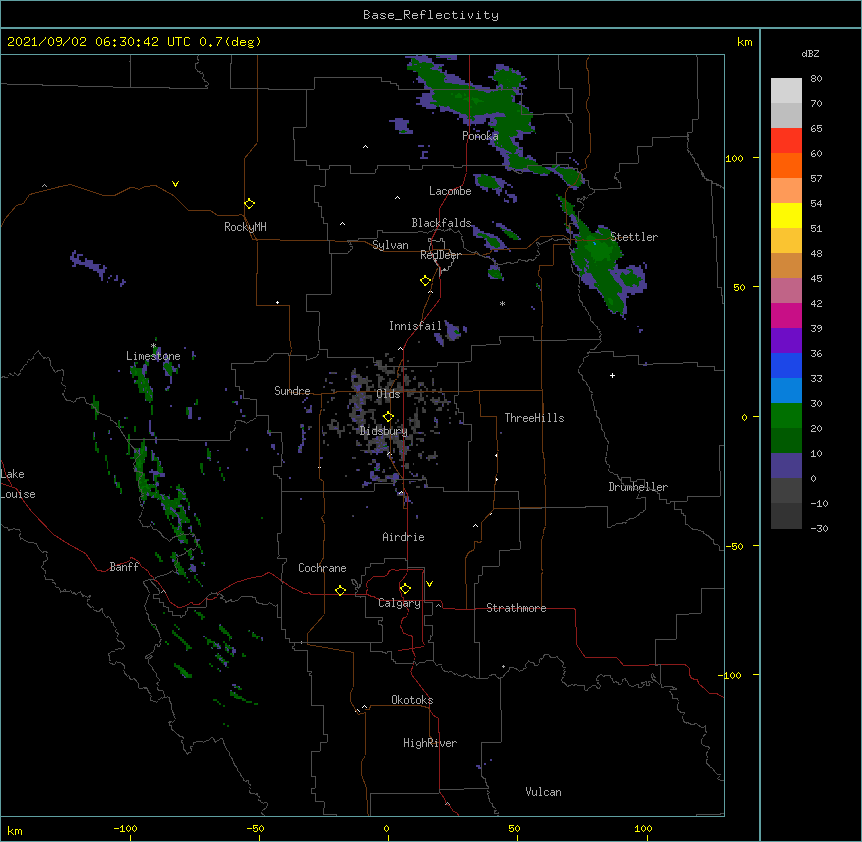Click the yellow V marker northwest of RockyMH
862x842 pixels.
click(x=175, y=184)
